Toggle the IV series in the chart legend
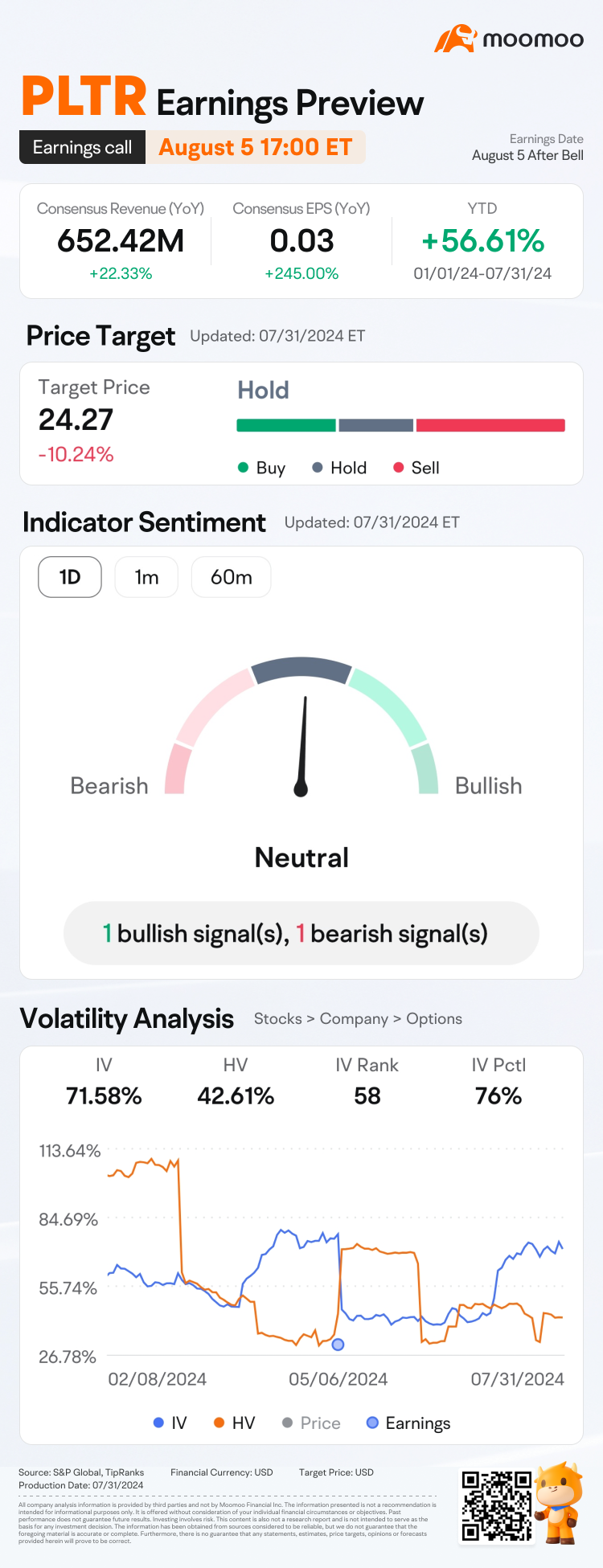Screen dimensions: 603x1568 pos(170,1423)
